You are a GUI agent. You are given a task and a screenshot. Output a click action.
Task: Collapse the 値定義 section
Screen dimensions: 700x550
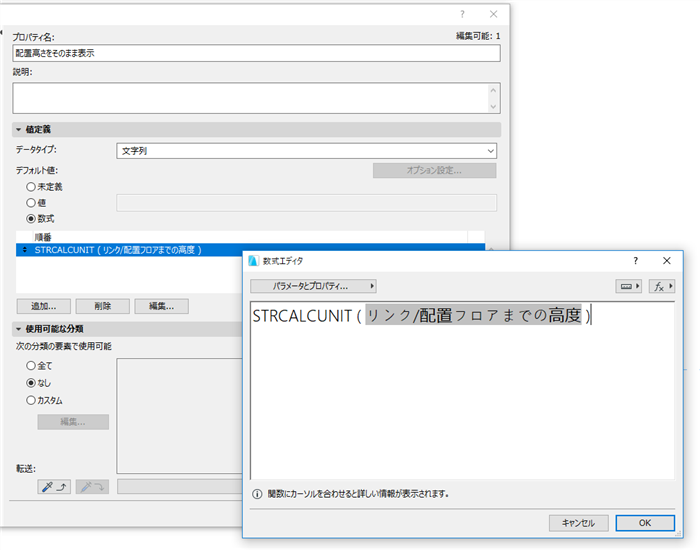tap(19, 129)
